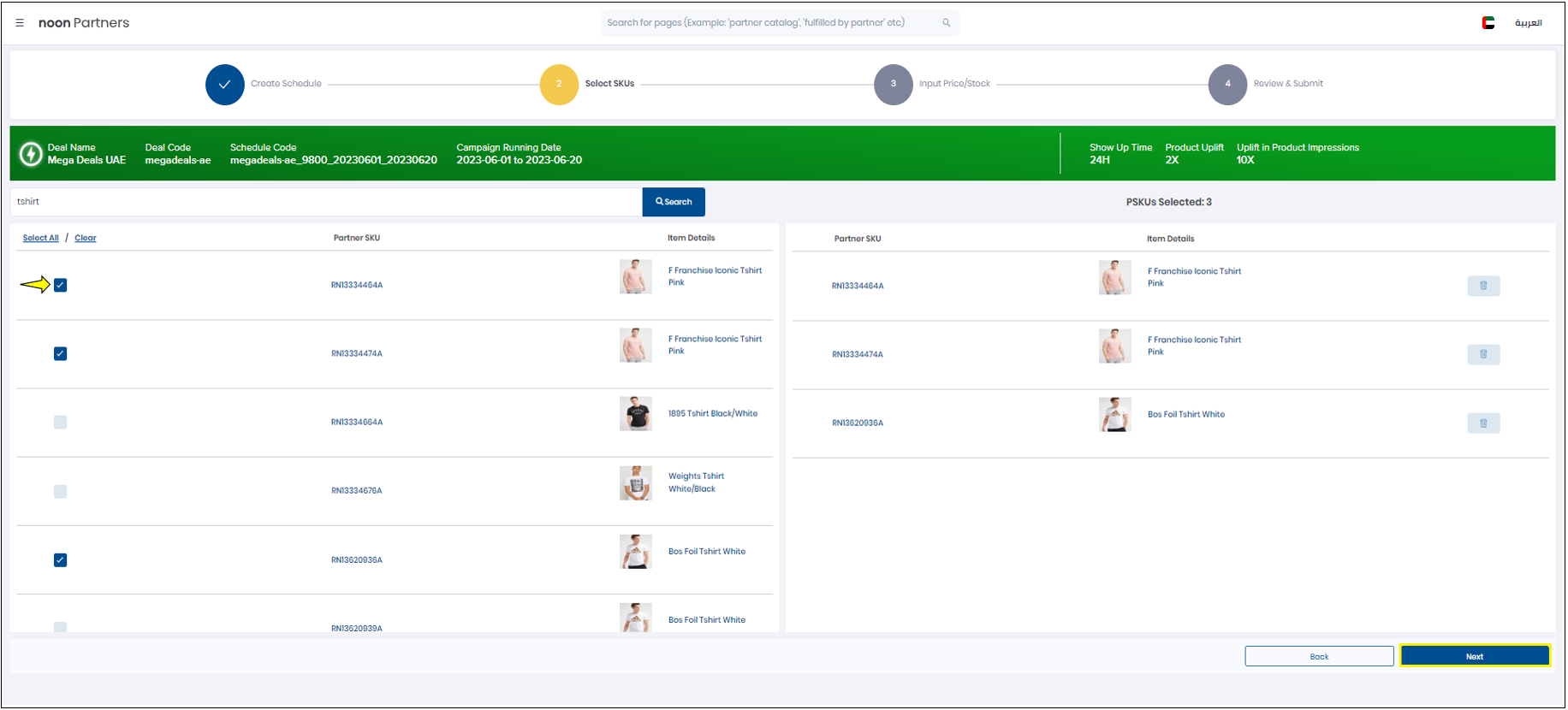
Task: Click the Show Up Time 24H value
Action: click(x=1100, y=160)
